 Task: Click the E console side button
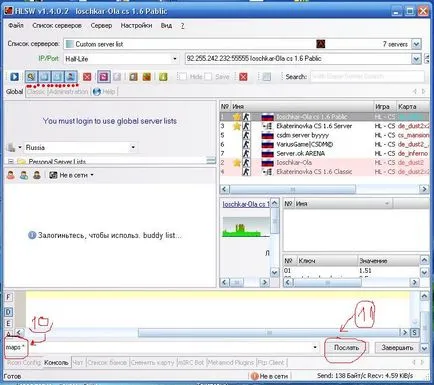(9, 323)
